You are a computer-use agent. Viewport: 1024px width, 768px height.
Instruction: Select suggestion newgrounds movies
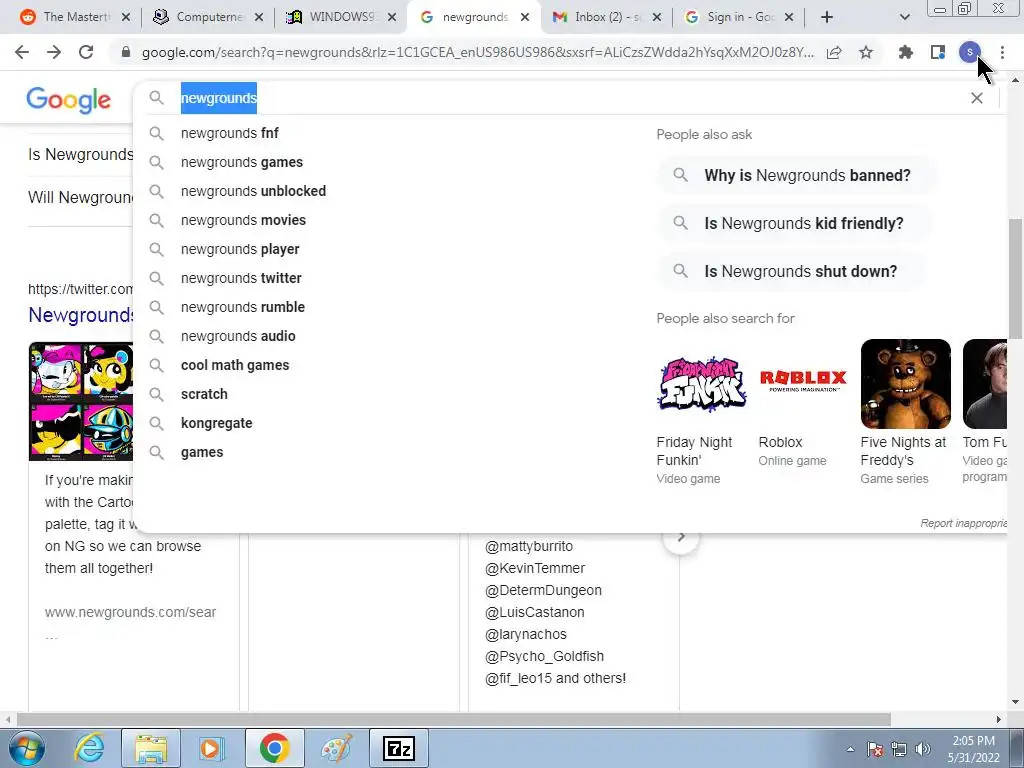[x=243, y=220]
